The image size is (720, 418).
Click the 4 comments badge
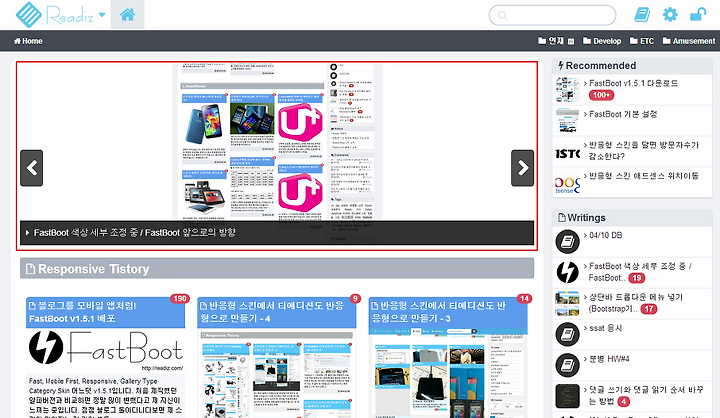tap(623, 401)
